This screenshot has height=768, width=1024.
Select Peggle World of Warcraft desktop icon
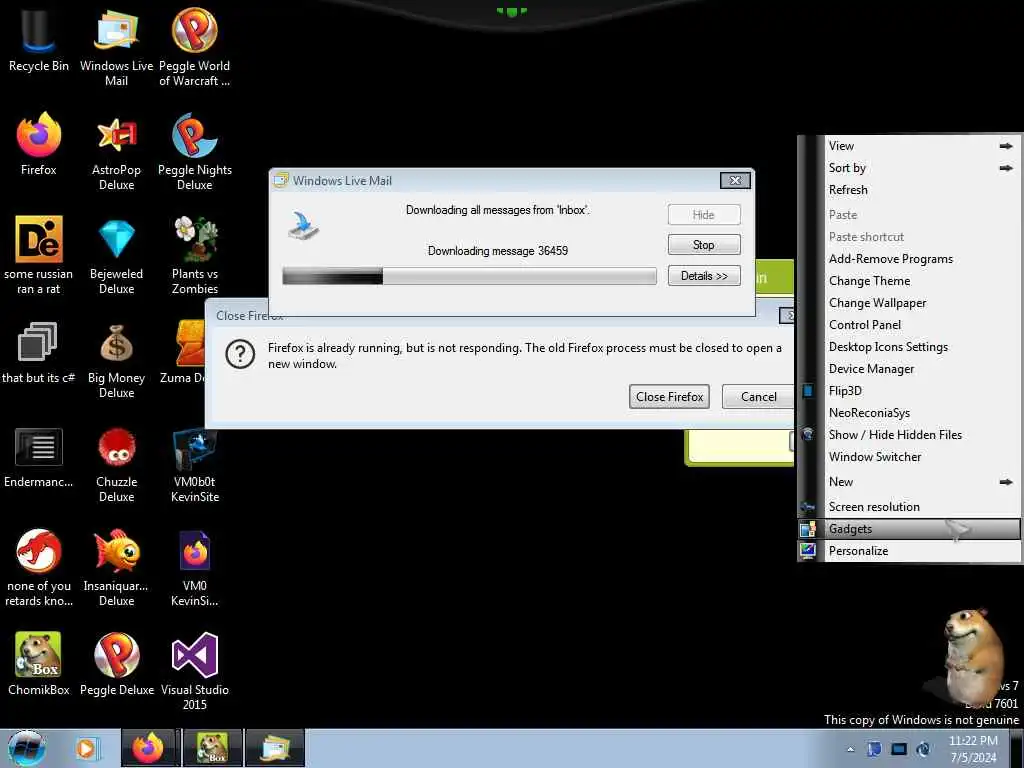[195, 48]
